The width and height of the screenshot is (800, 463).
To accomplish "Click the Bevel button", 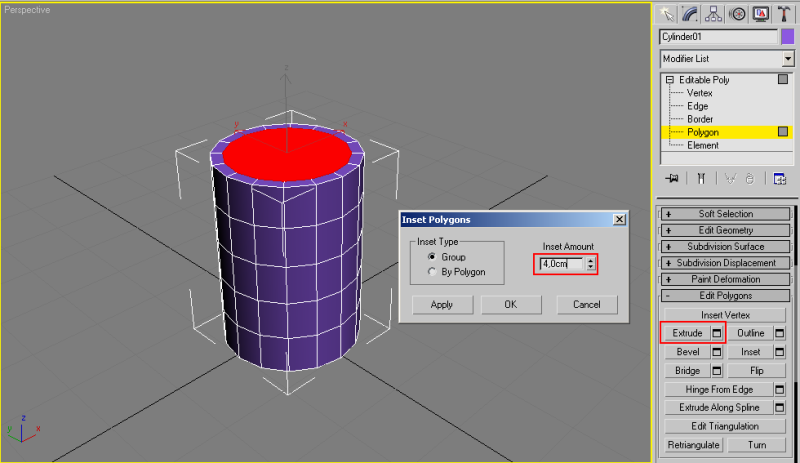I will (x=687, y=352).
